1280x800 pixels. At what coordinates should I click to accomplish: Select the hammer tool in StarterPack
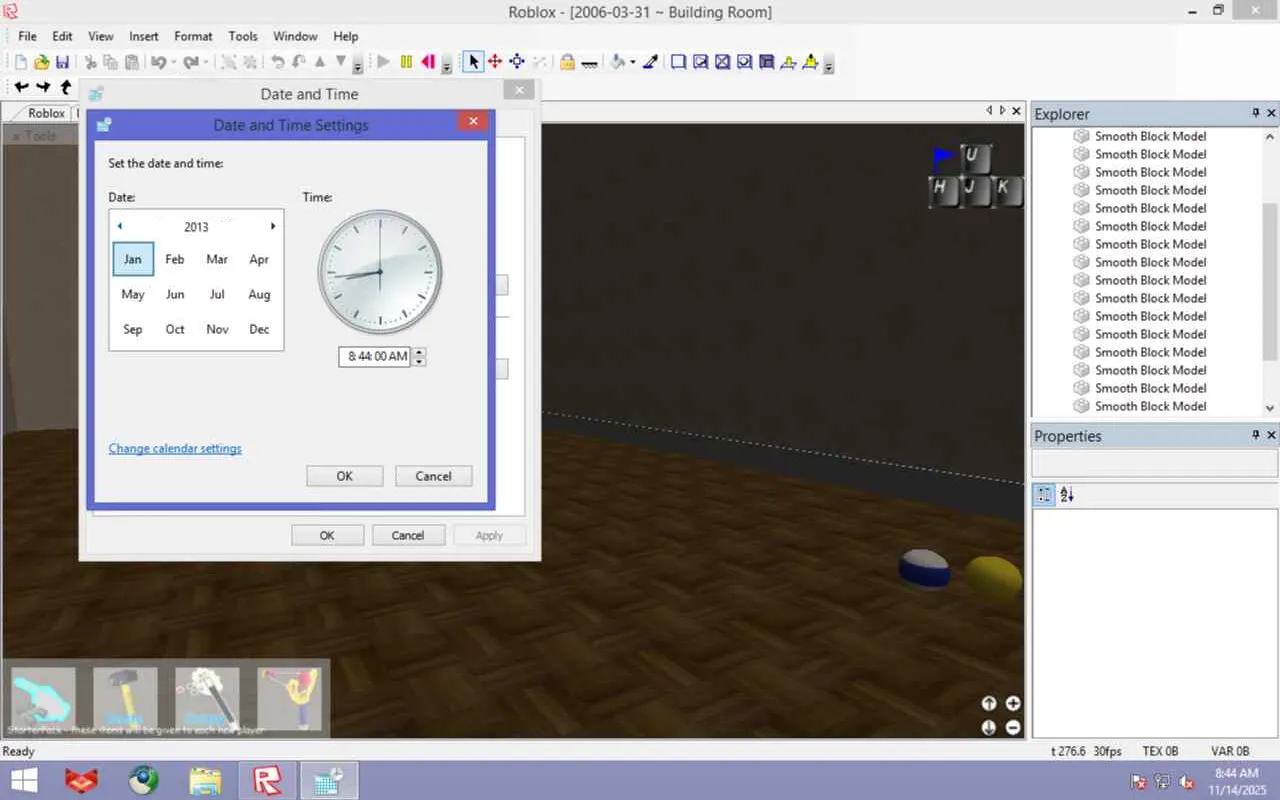pyautogui.click(x=125, y=699)
